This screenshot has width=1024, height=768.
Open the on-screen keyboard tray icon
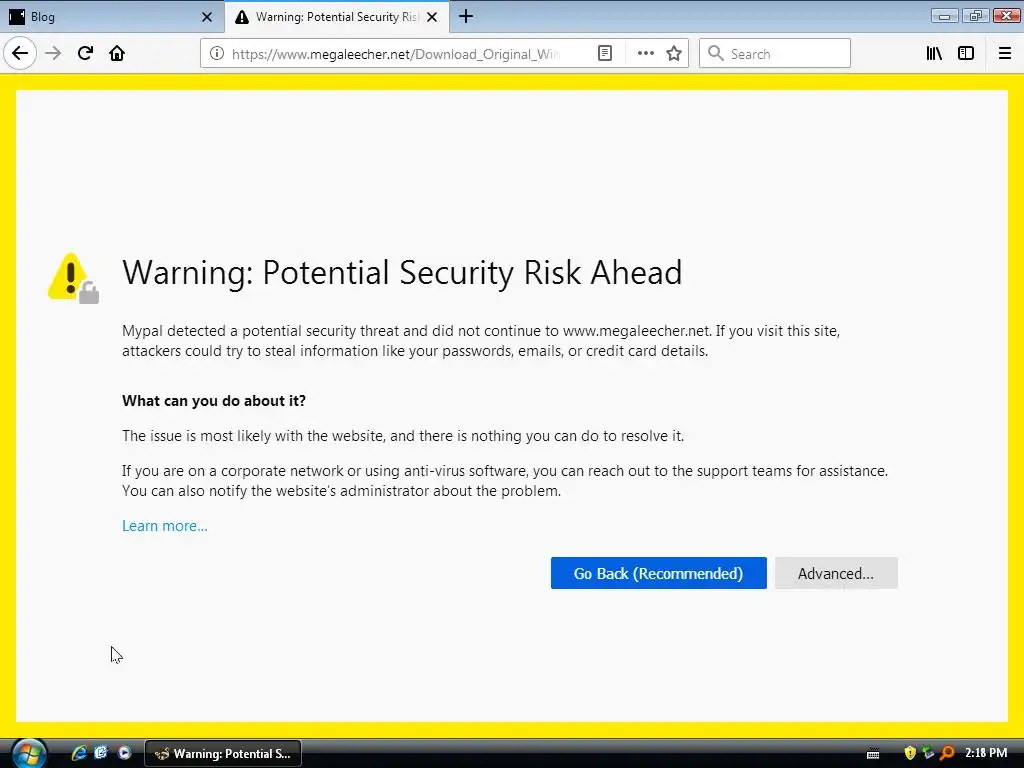coord(872,754)
